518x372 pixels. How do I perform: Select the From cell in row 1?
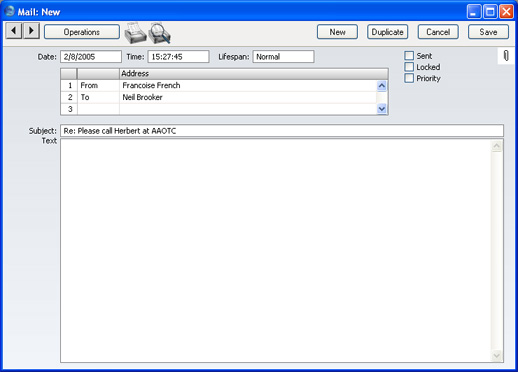coord(98,85)
